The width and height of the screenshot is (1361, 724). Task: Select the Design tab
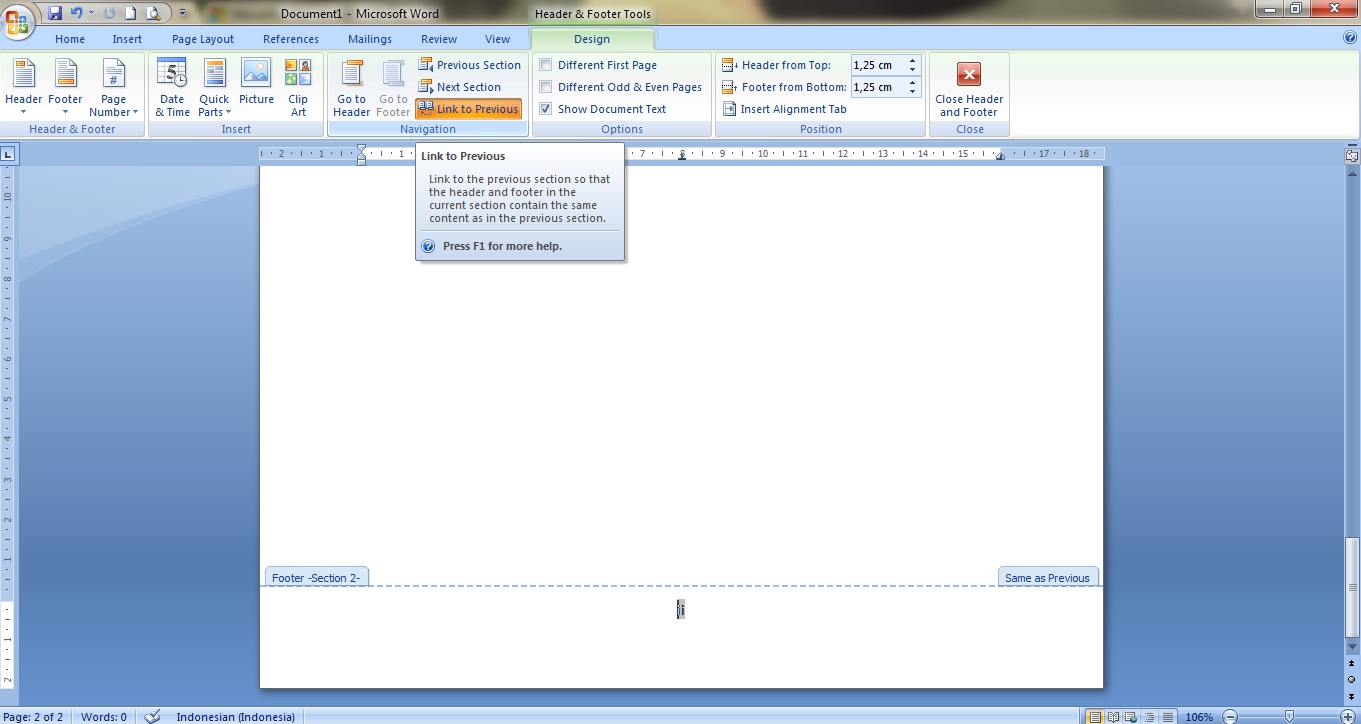591,39
